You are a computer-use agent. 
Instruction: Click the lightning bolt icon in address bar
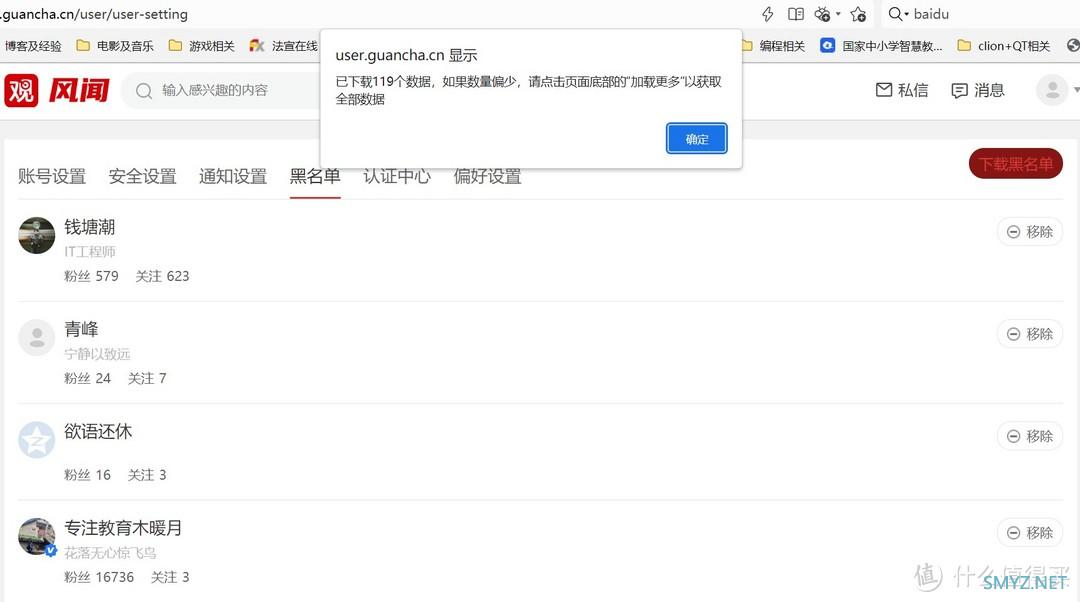click(x=767, y=14)
